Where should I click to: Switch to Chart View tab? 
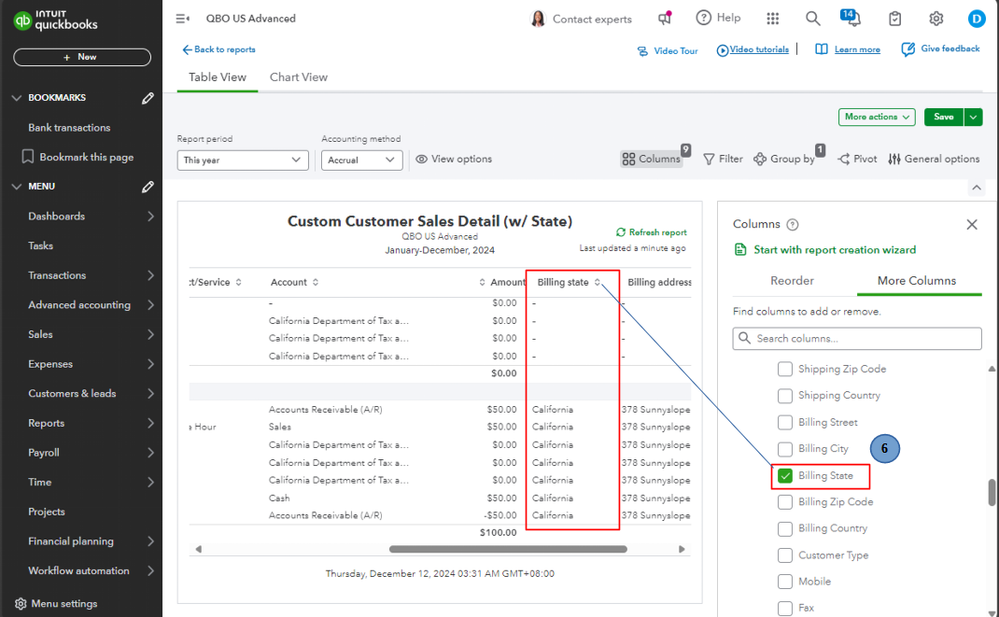298,77
